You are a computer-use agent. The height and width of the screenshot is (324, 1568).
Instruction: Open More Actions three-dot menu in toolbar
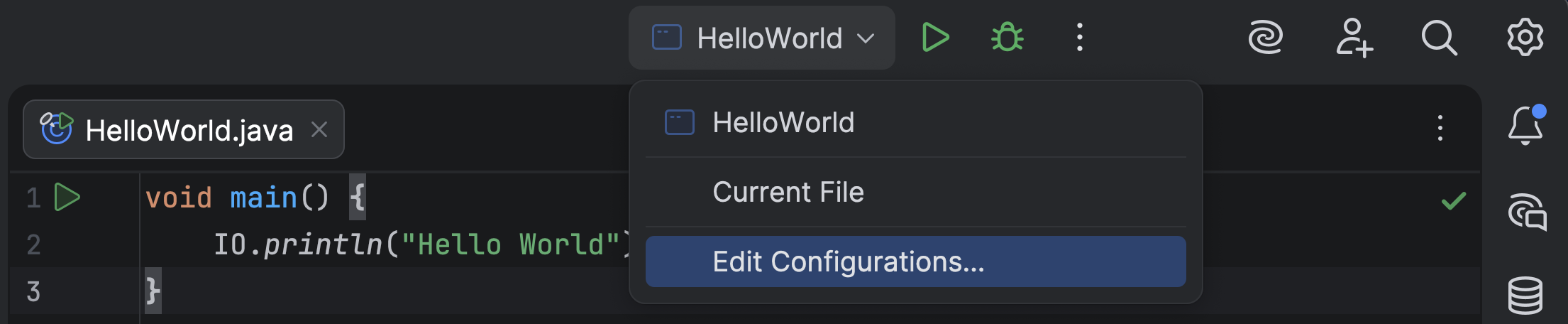[x=1079, y=38]
